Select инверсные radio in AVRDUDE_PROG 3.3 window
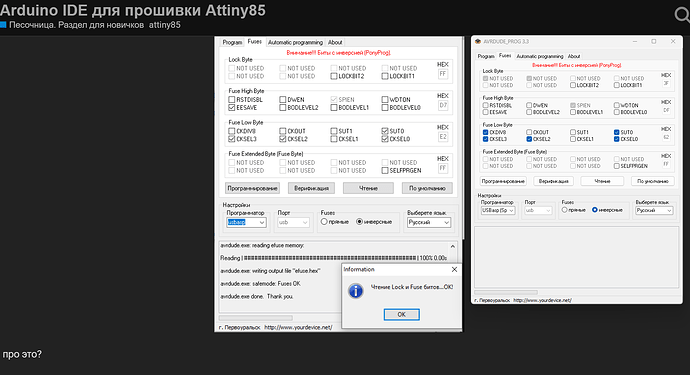This screenshot has width=690, height=375. click(x=595, y=210)
